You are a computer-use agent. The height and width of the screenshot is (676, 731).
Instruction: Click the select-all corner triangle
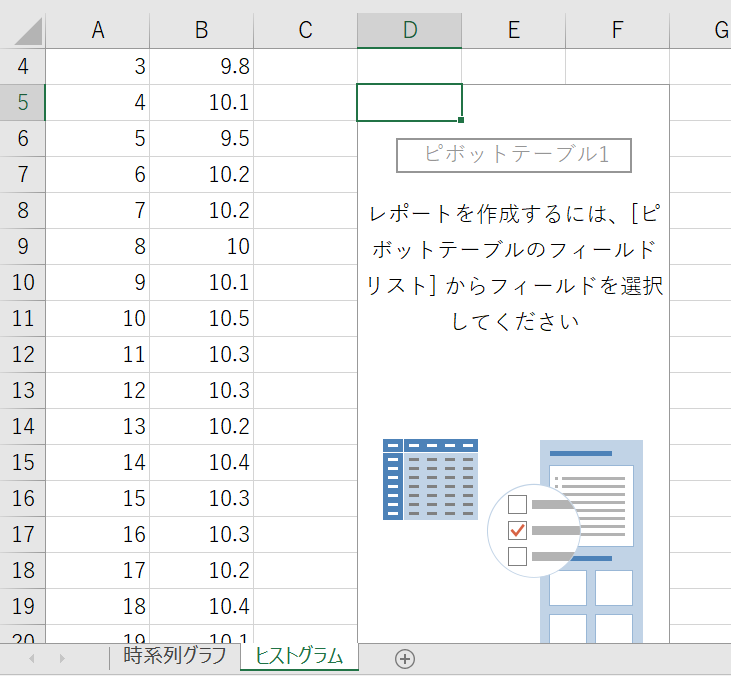click(28, 31)
